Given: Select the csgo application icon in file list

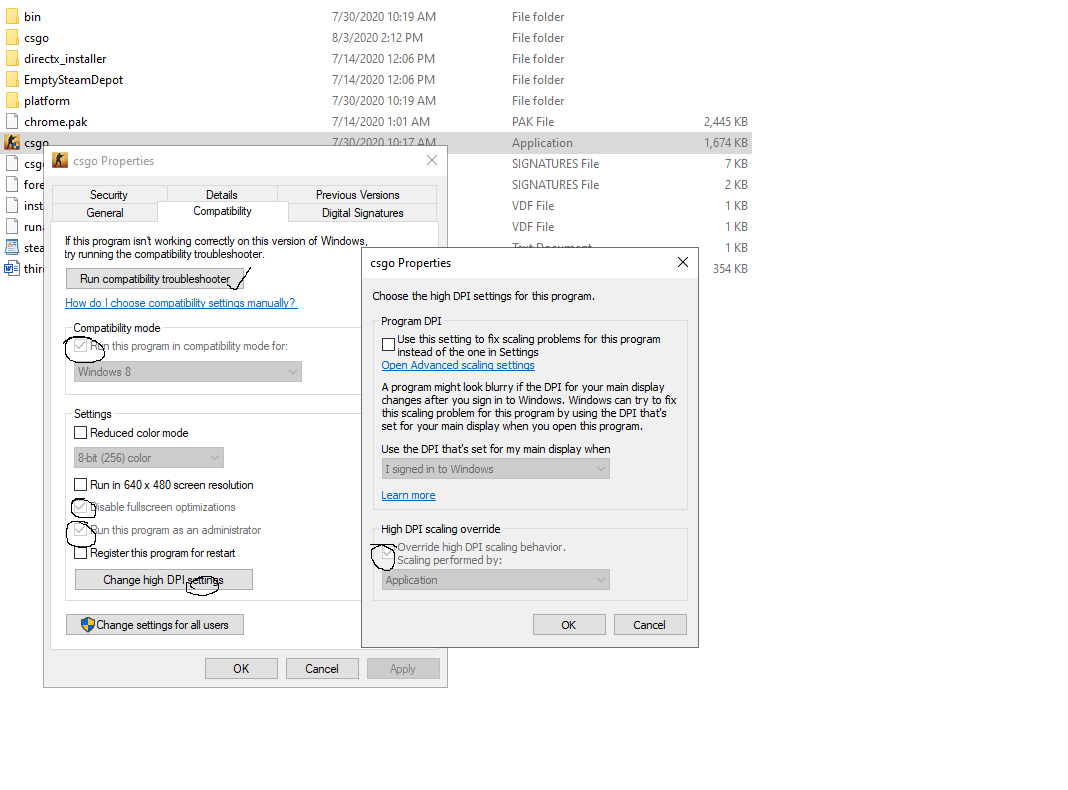Looking at the screenshot, I should (12, 142).
